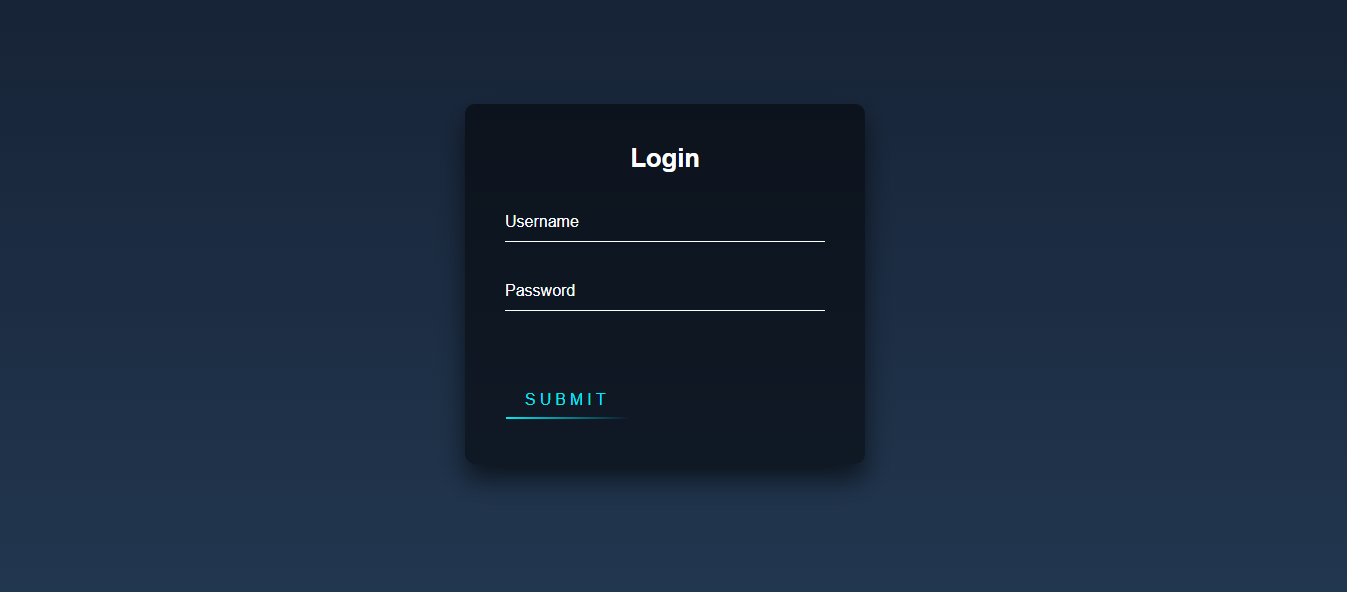The height and width of the screenshot is (592, 1347).
Task: Click the white underline beneath Password
Action: pyautogui.click(x=665, y=310)
